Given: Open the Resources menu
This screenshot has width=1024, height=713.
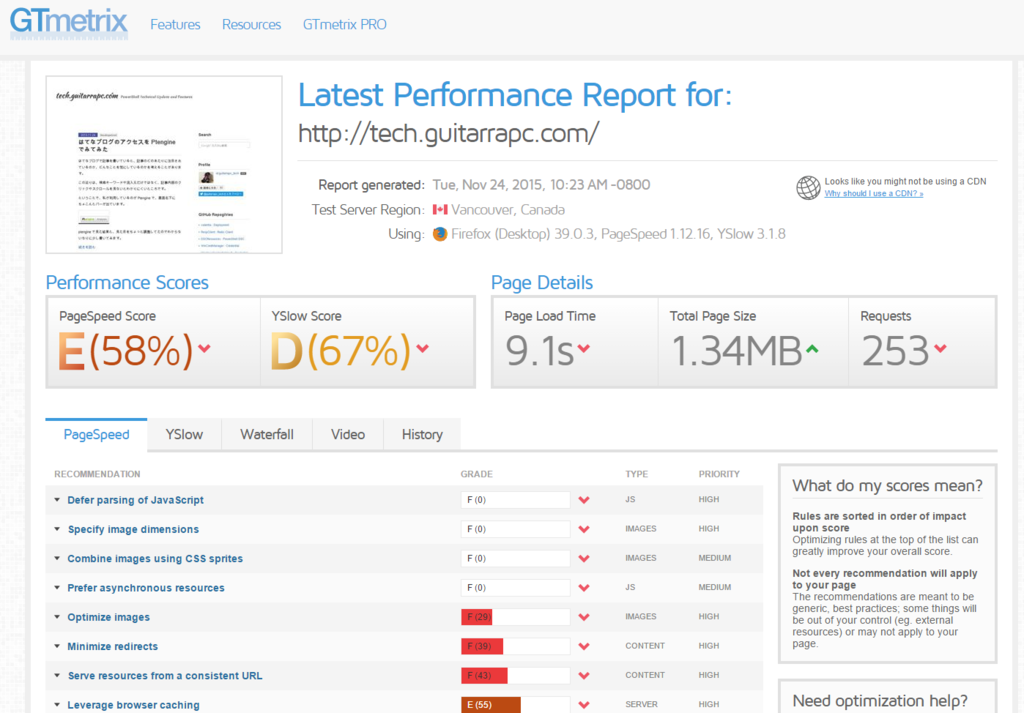Looking at the screenshot, I should (251, 25).
